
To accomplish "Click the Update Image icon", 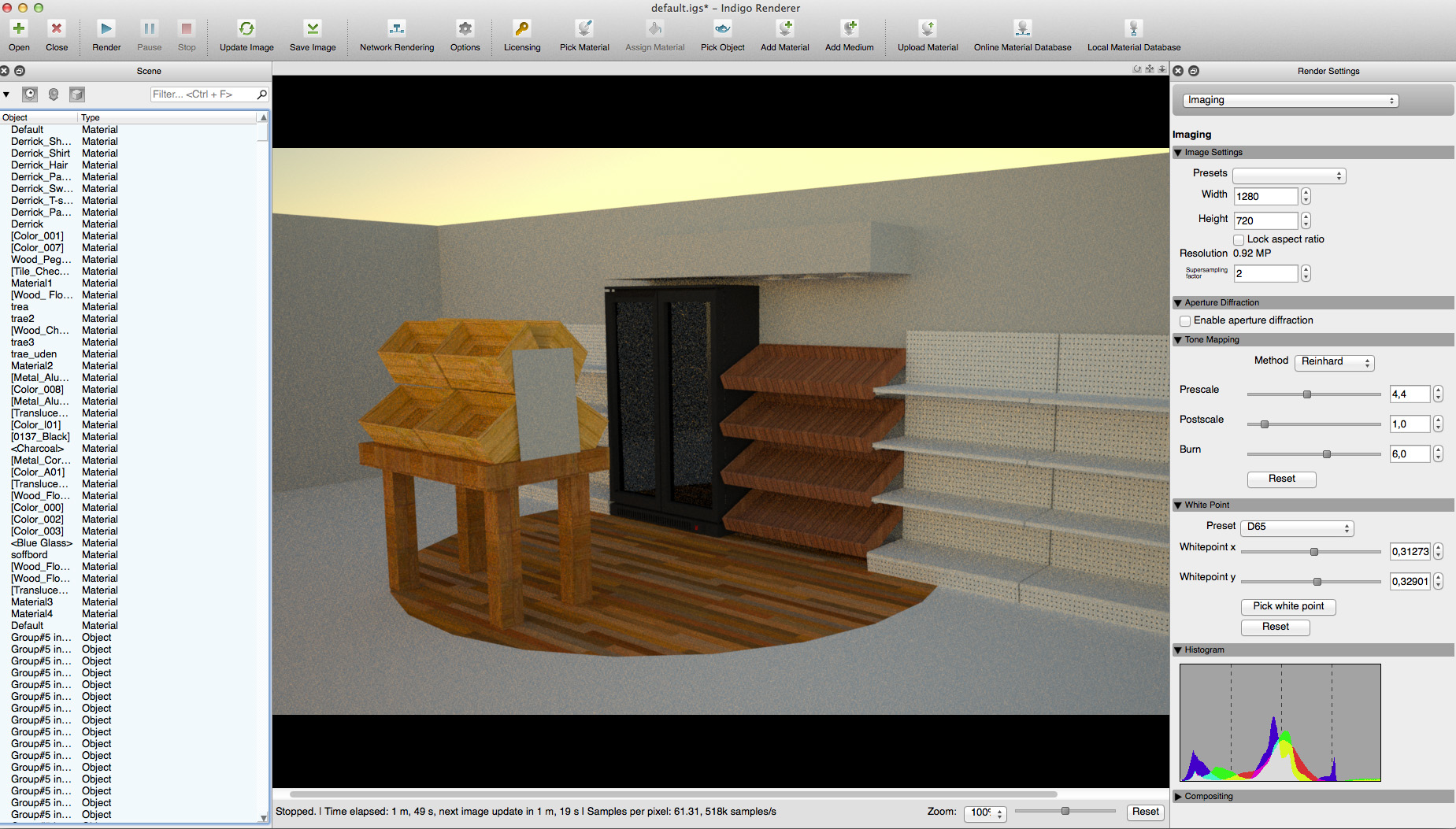I will click(x=246, y=29).
